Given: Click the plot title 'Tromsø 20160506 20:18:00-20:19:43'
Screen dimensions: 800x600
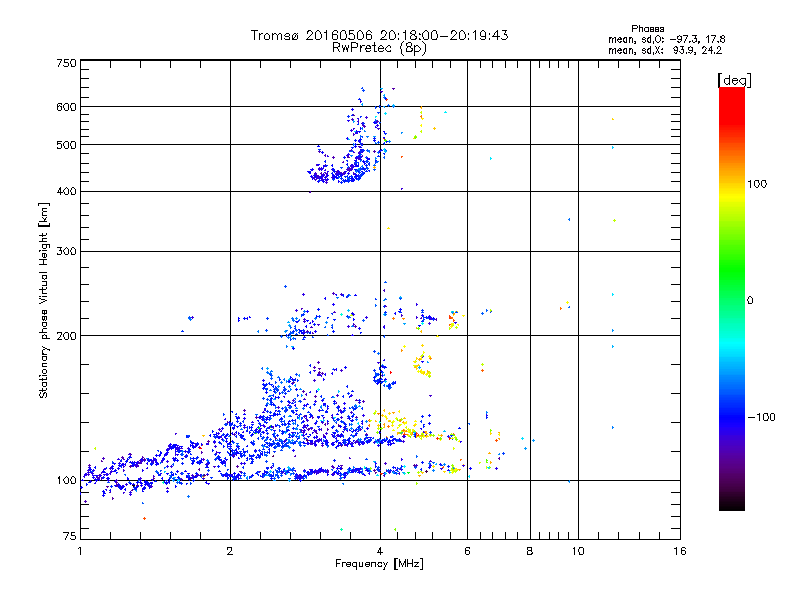Looking at the screenshot, I should point(379,35).
